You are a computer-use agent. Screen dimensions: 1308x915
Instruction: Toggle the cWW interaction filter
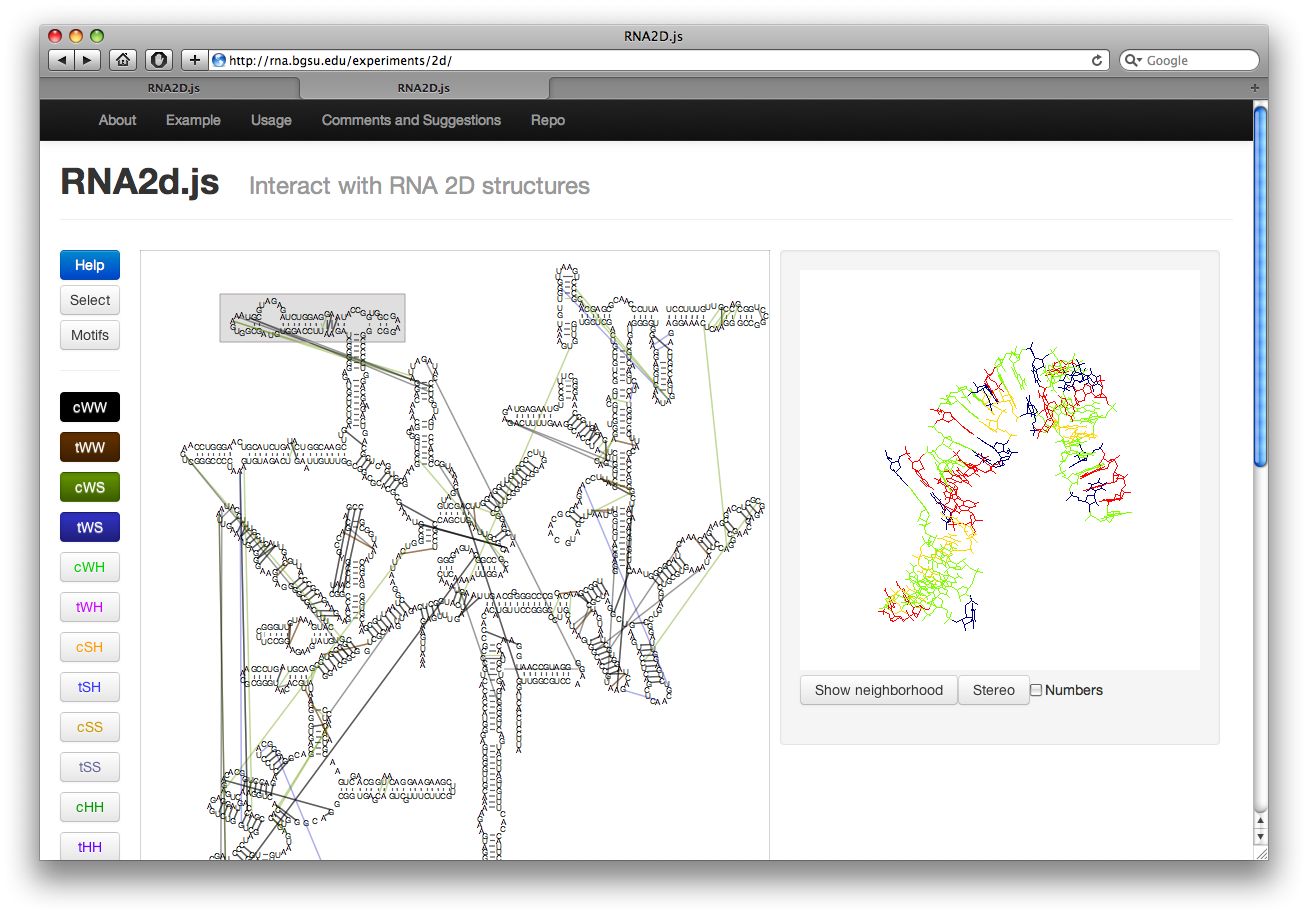coord(90,407)
